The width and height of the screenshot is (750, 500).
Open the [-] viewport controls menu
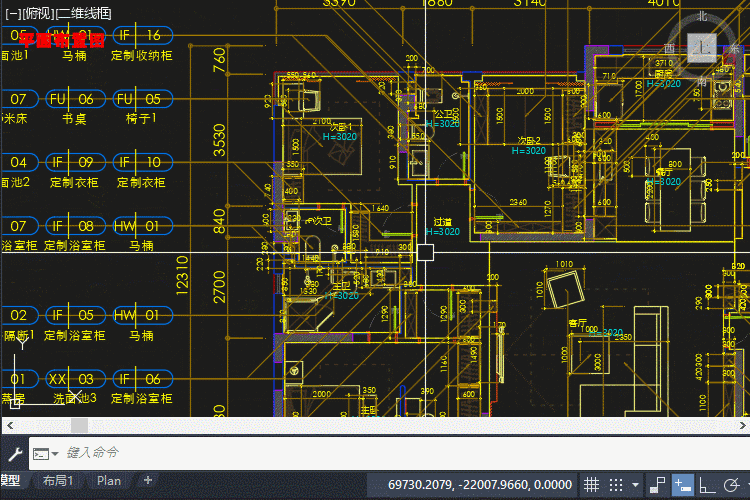coord(12,13)
